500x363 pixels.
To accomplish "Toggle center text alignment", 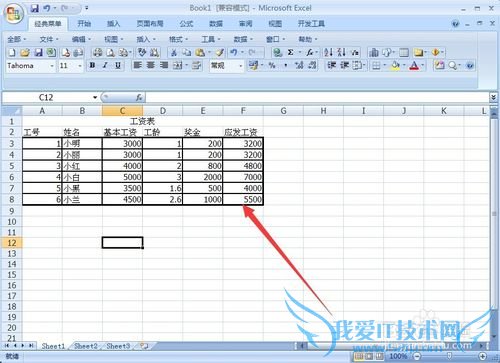I will point(150,65).
